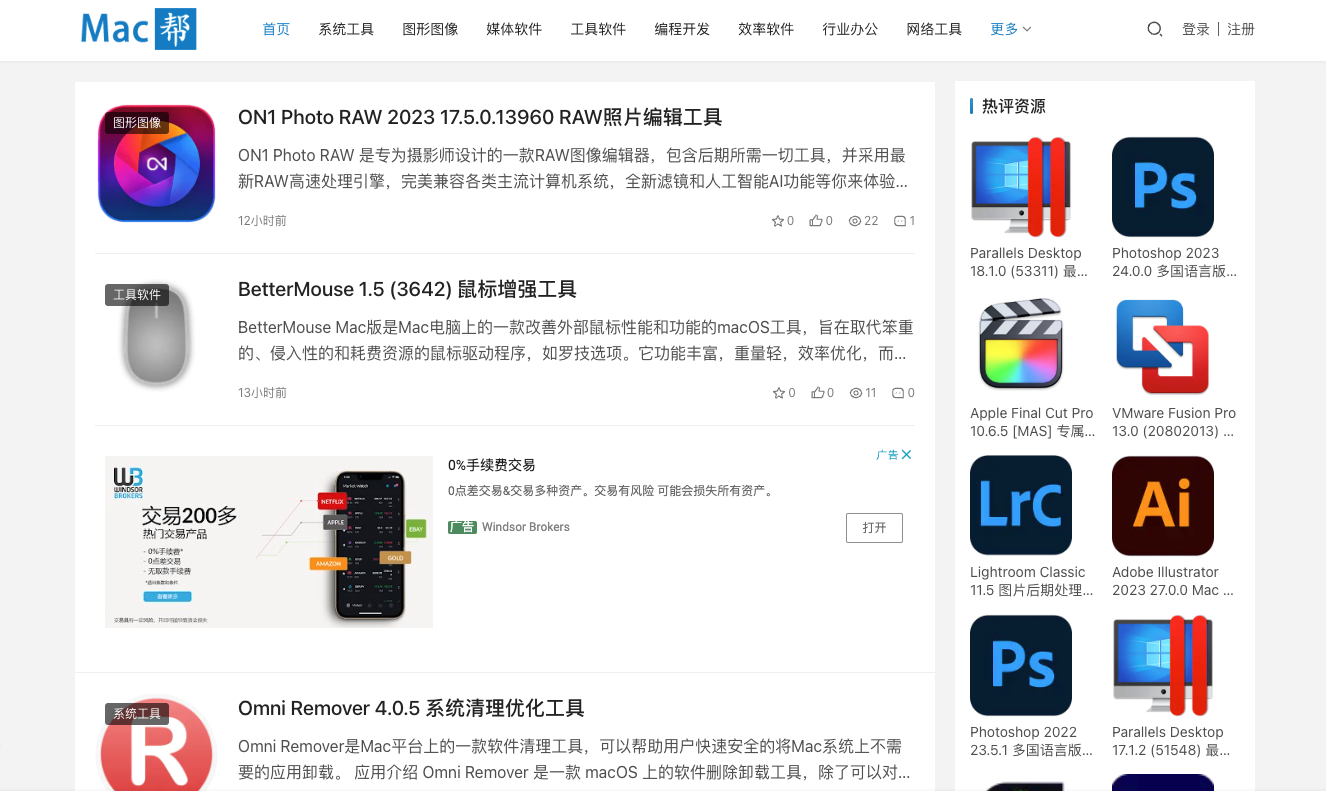Open 图形图像 navigation category

pyautogui.click(x=430, y=29)
